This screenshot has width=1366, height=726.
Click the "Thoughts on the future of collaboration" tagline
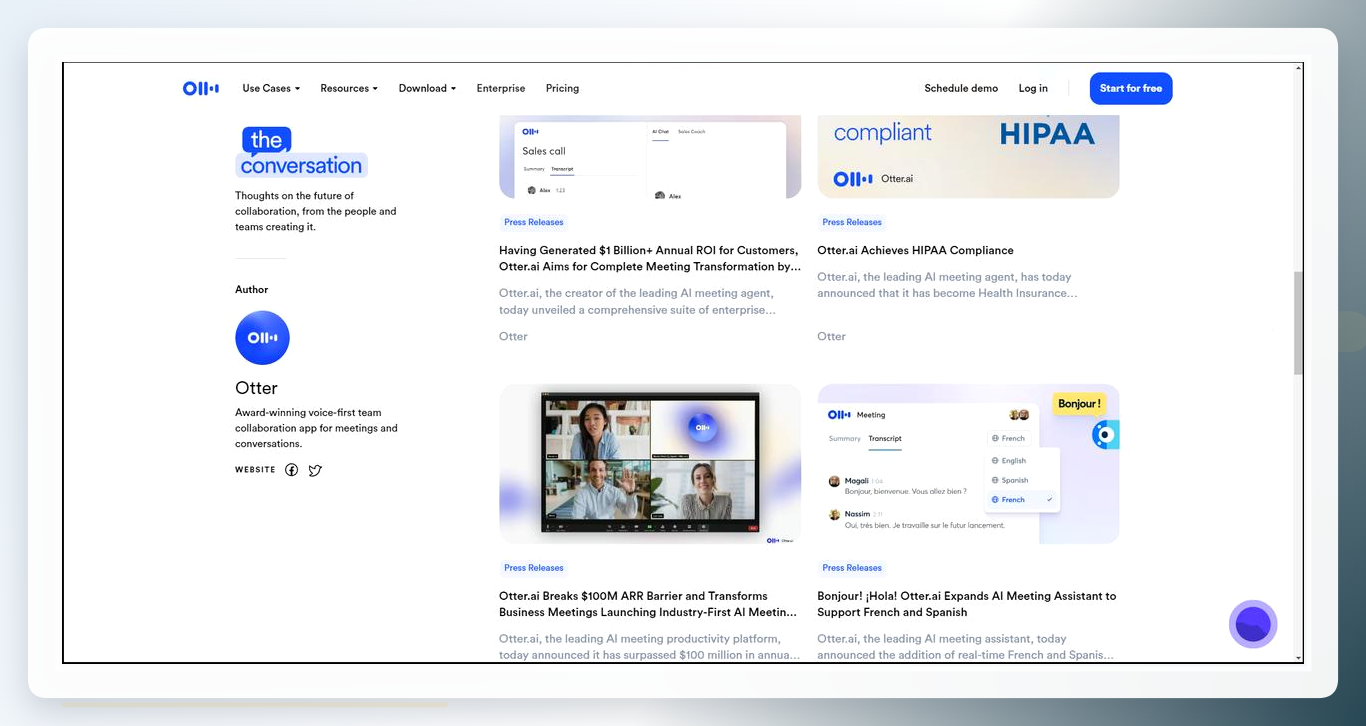[x=316, y=211]
